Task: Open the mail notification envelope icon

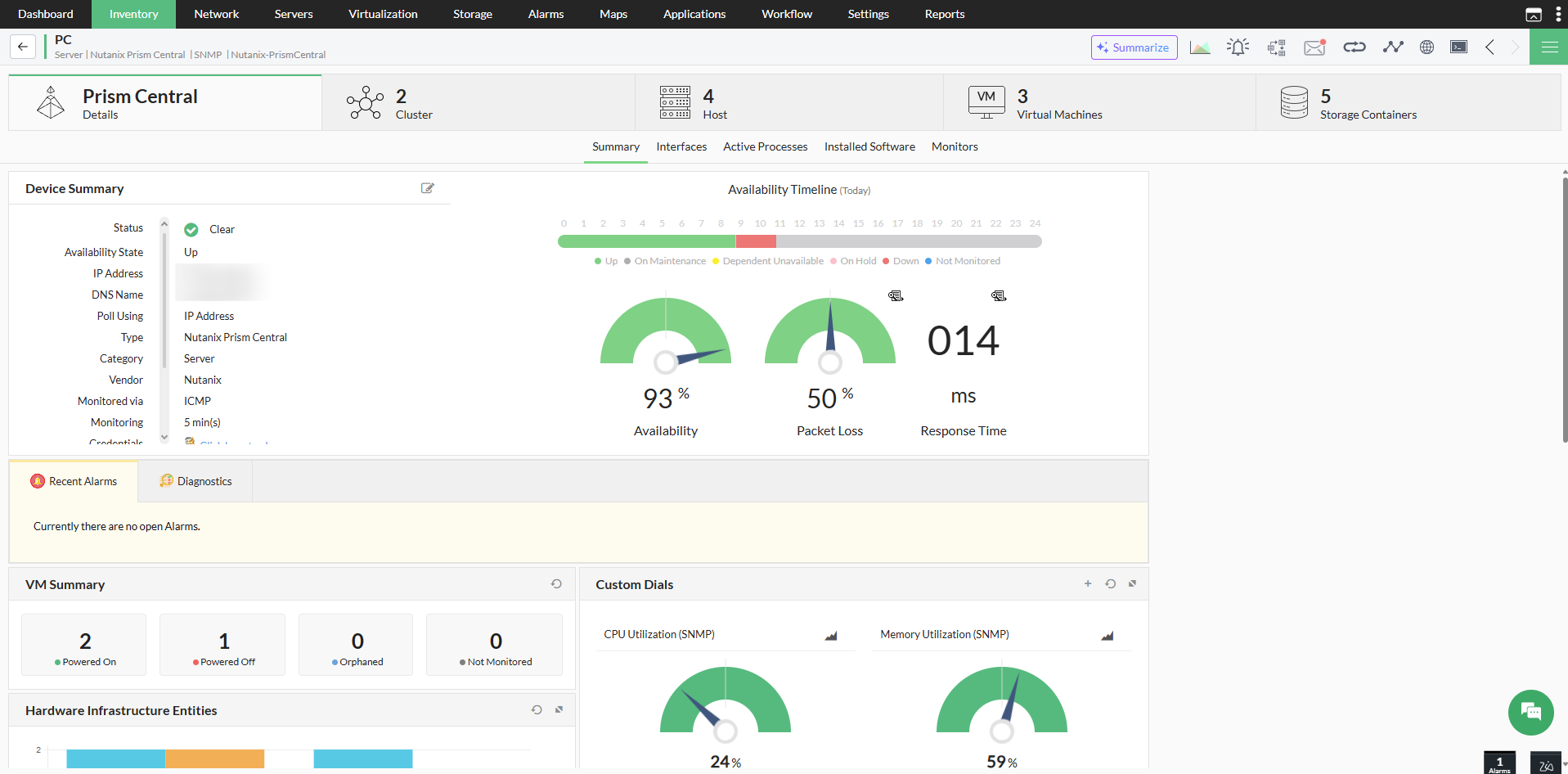Action: 1314,47
